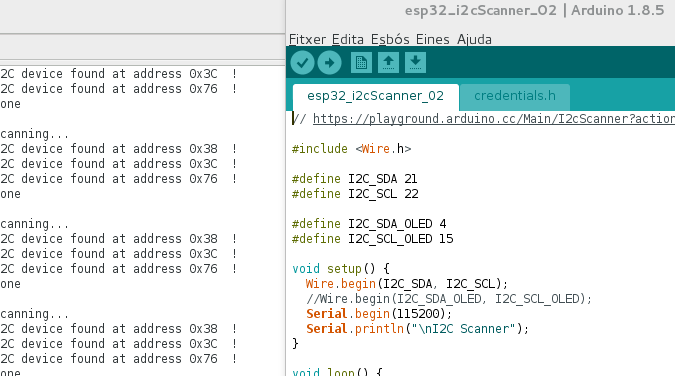Open a sketch with the up-arrow icon

tap(388, 63)
